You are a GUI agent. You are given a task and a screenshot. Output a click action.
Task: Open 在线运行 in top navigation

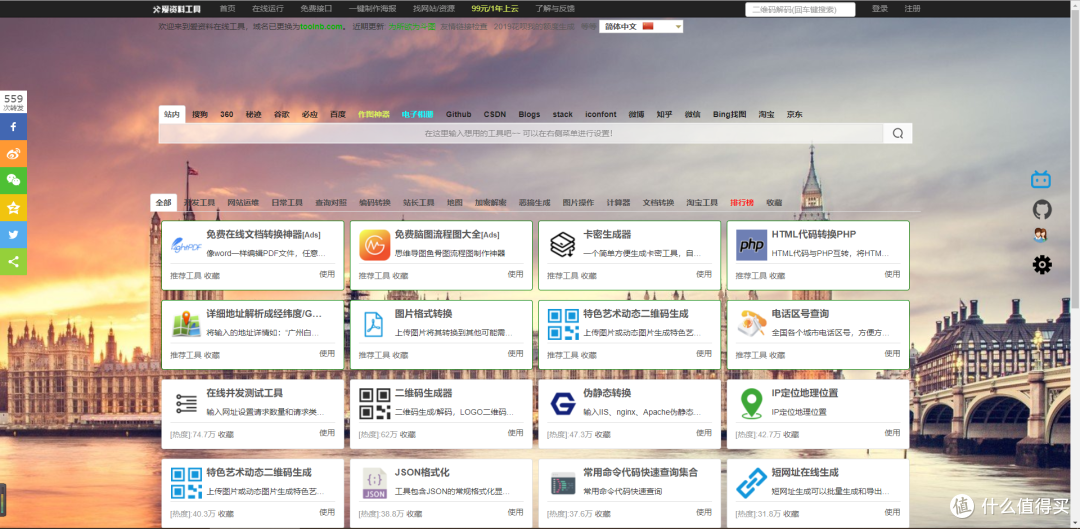tap(268, 9)
